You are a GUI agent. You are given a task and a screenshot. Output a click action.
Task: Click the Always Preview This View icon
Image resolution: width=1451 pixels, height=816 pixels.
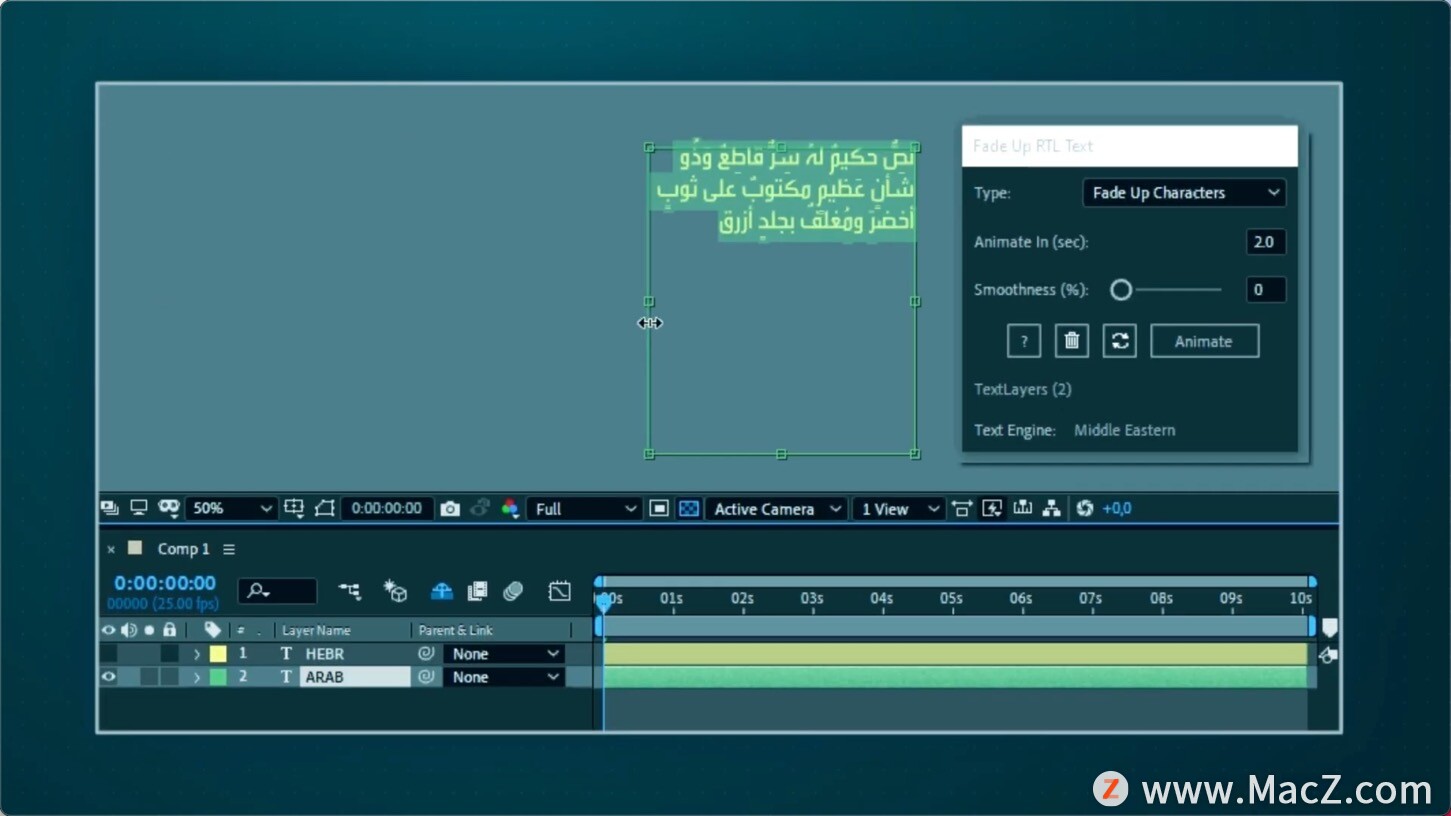109,508
